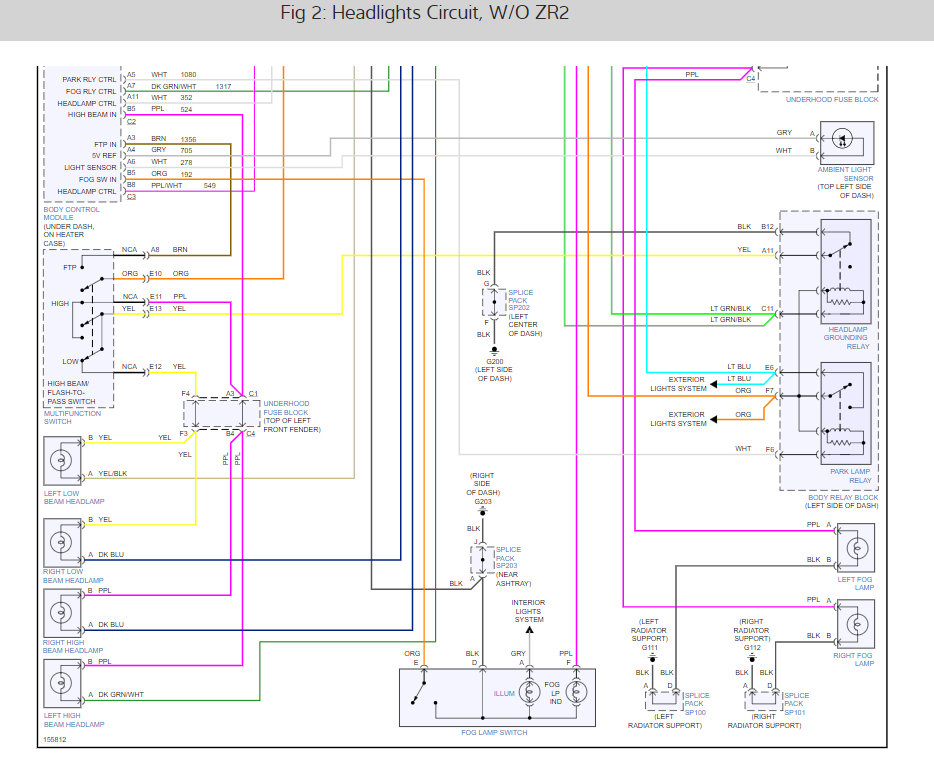Click the left high beam headlamp bulb symbol
Screen dimensions: 934x772
tap(63, 683)
